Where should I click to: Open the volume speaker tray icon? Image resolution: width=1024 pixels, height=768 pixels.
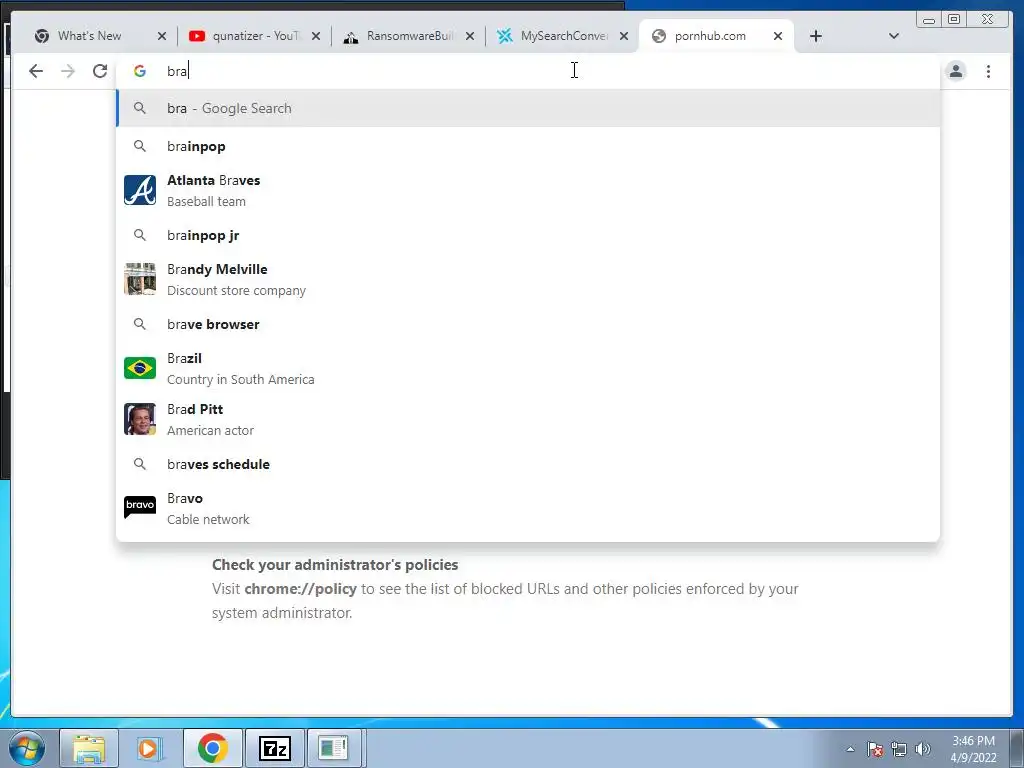922,749
